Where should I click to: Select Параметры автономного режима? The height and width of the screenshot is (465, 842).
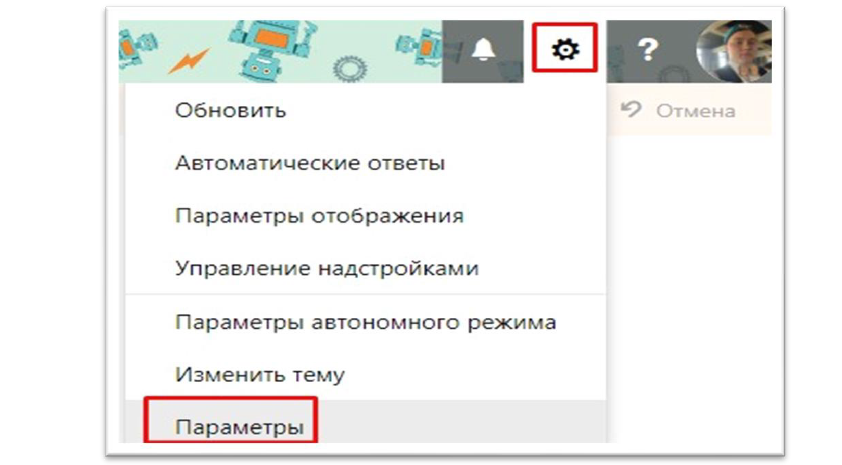tap(366, 322)
